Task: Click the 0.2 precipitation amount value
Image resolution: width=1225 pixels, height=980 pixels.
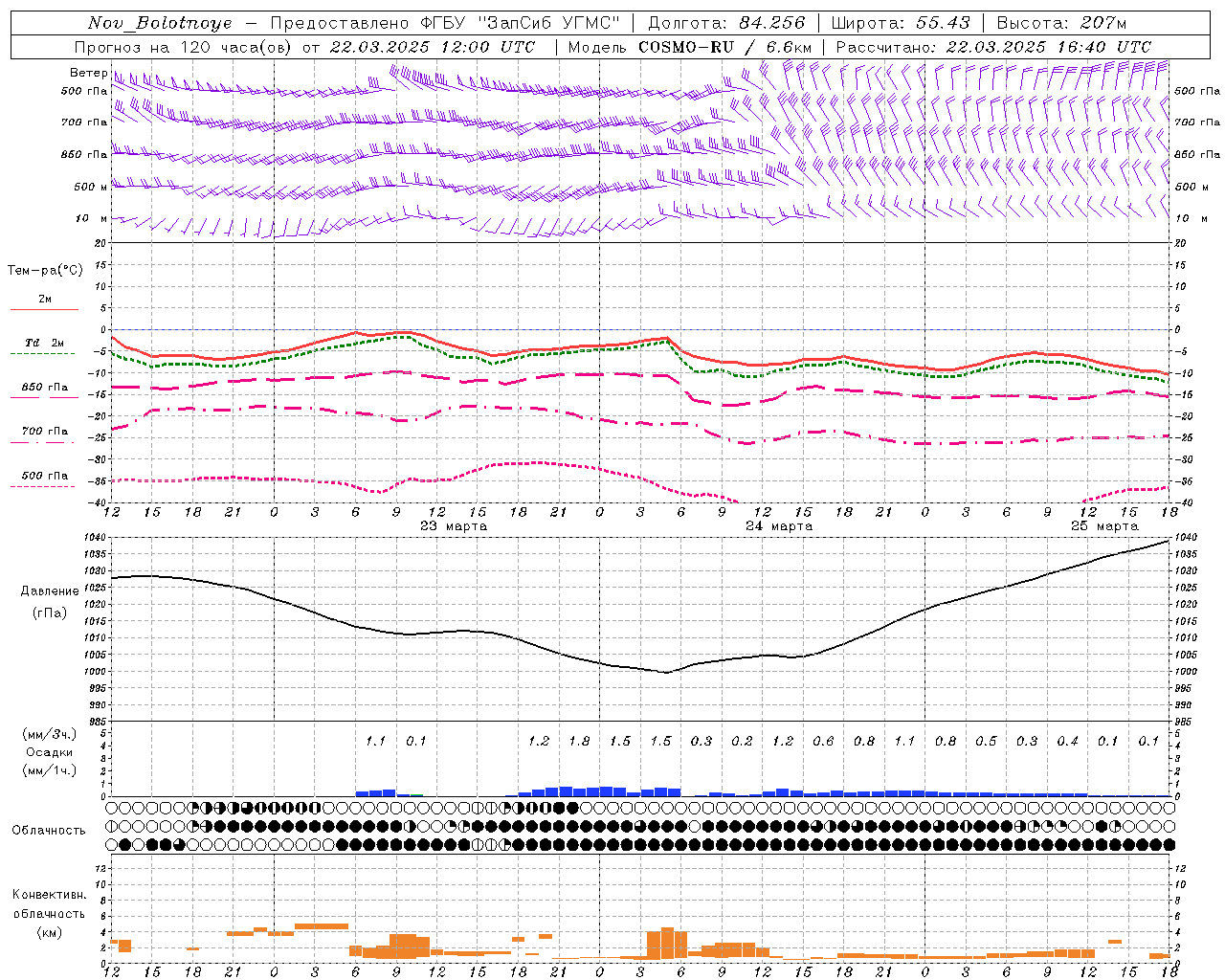Action: [x=742, y=741]
